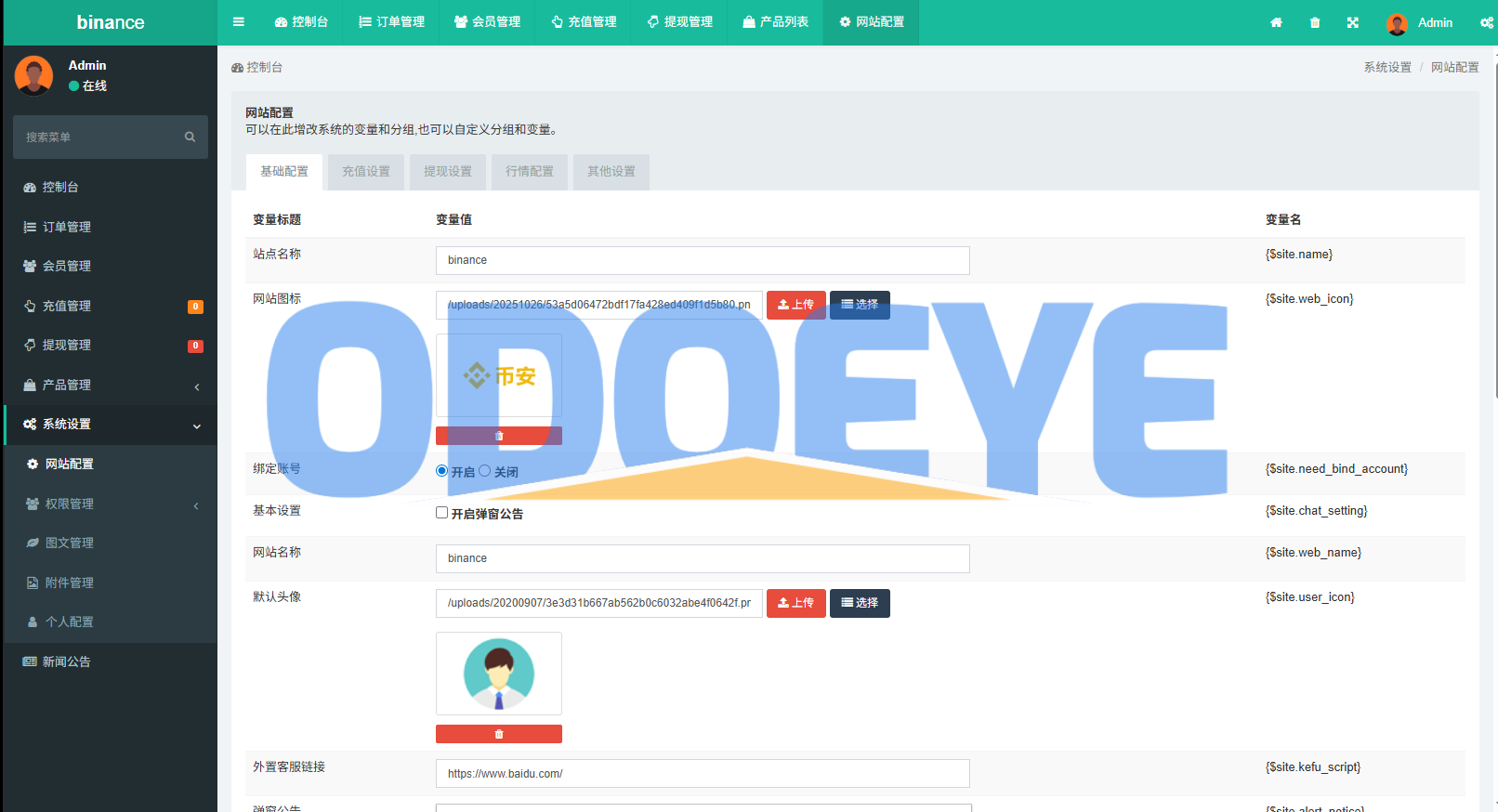Click the {$site.kefu_script} variable text
The width and height of the screenshot is (1498, 812).
click(1313, 766)
